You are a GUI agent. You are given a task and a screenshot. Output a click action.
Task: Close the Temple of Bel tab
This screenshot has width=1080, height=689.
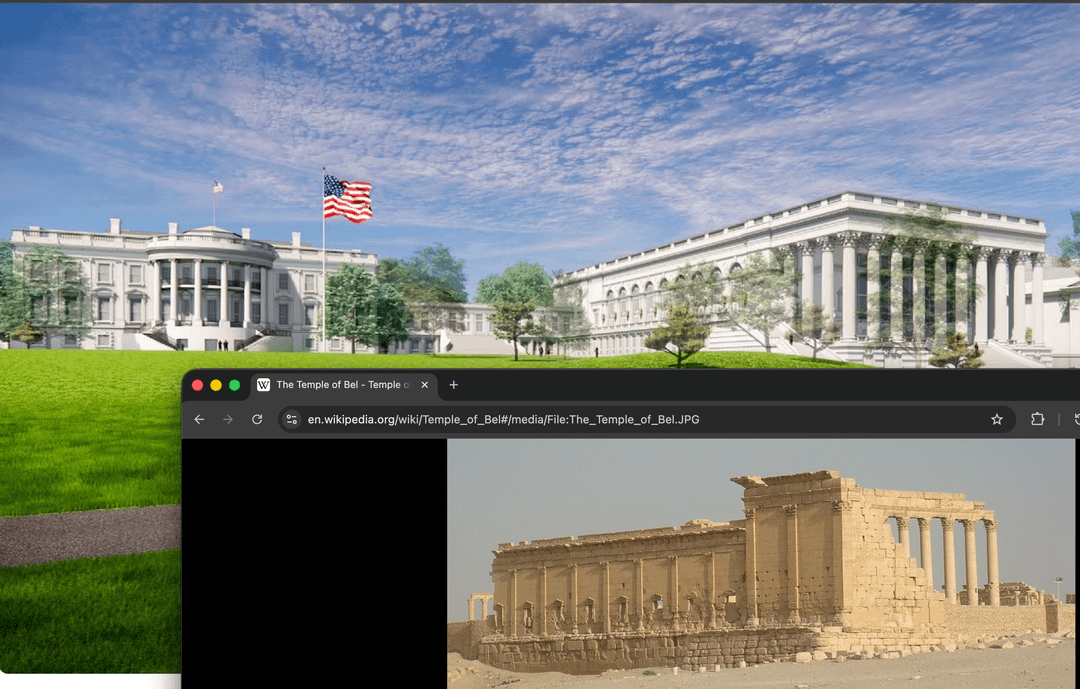click(425, 385)
